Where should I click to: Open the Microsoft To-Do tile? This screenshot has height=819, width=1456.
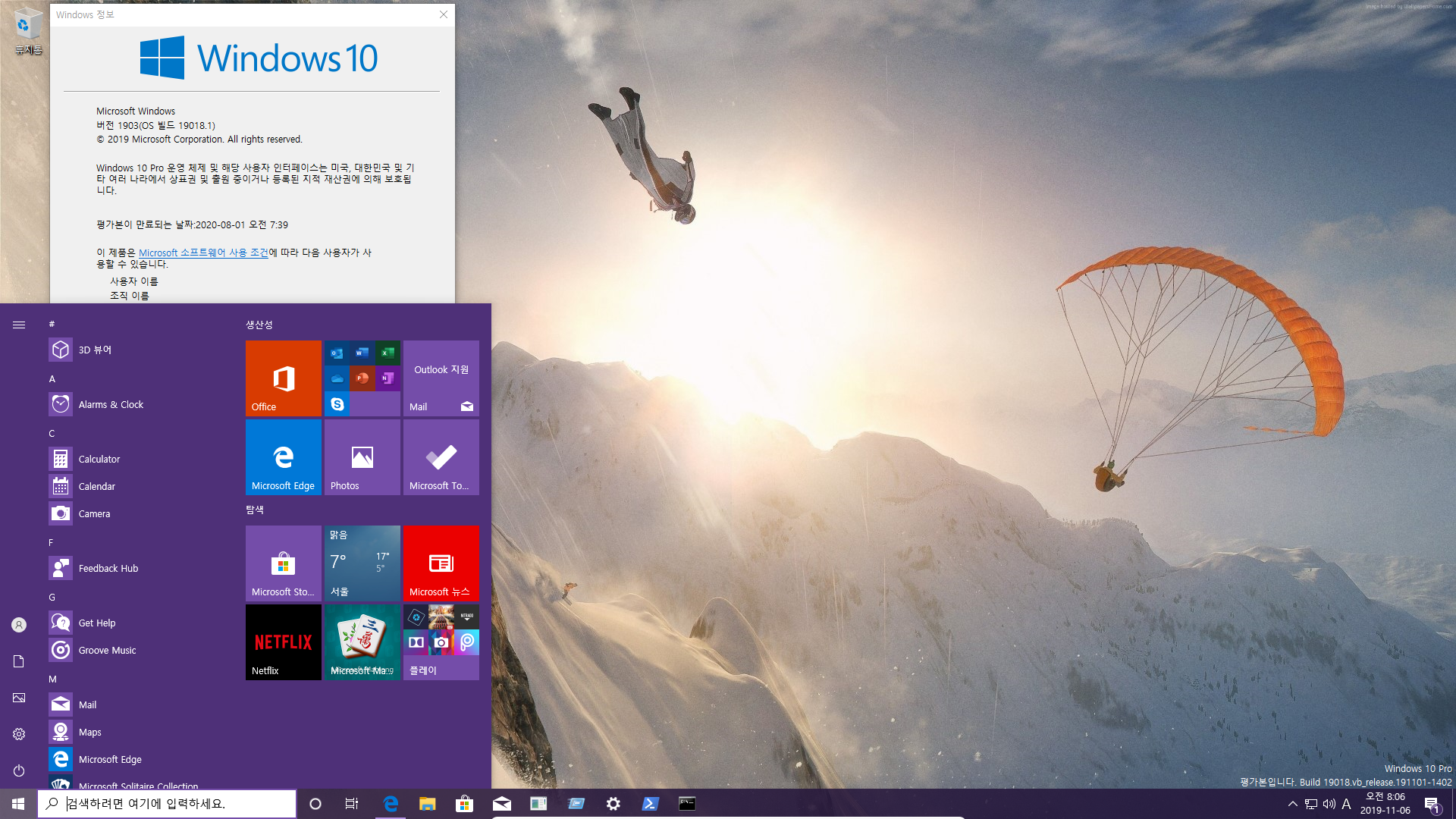pos(441,457)
